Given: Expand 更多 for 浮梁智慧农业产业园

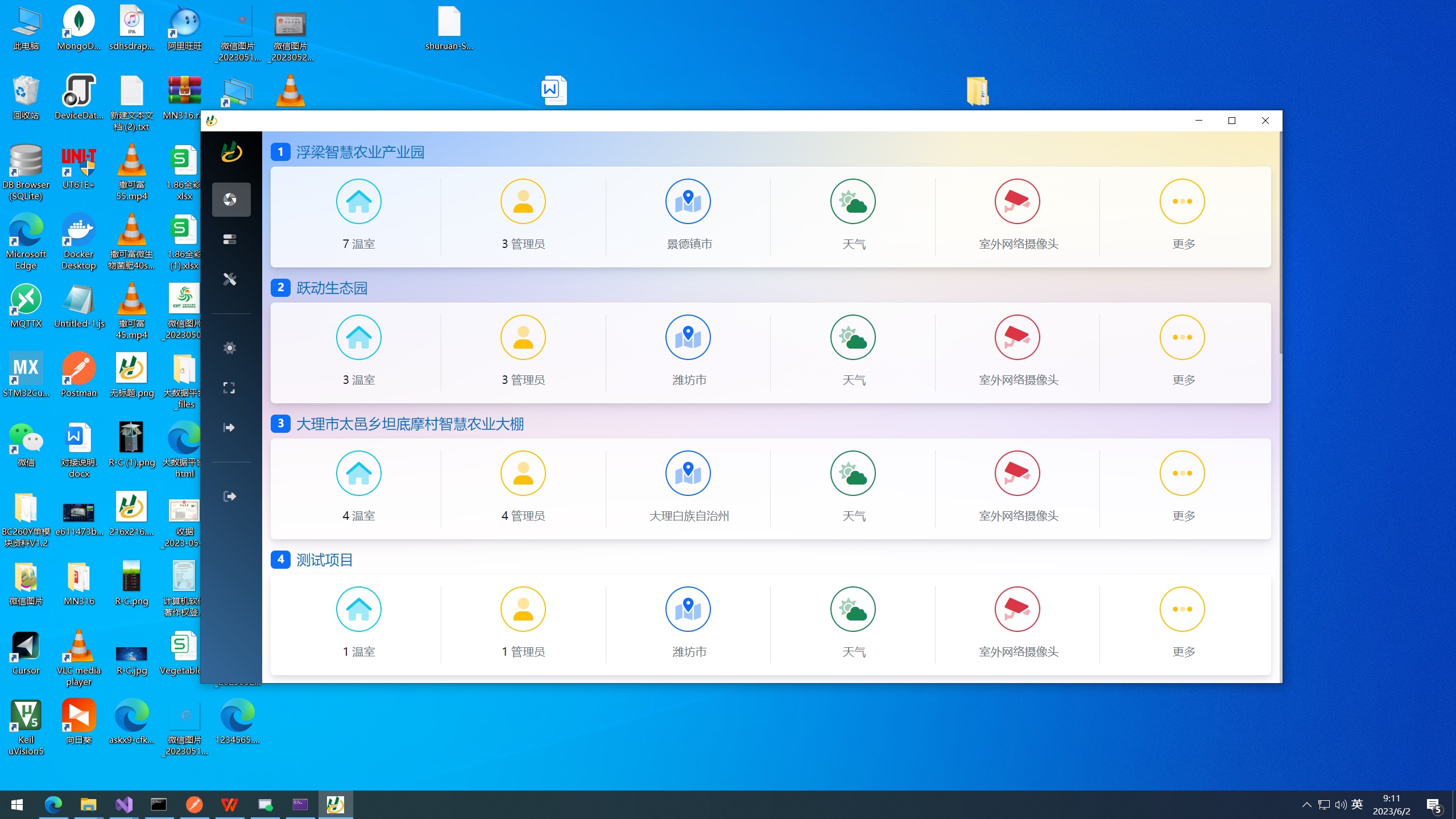Looking at the screenshot, I should (x=1182, y=202).
